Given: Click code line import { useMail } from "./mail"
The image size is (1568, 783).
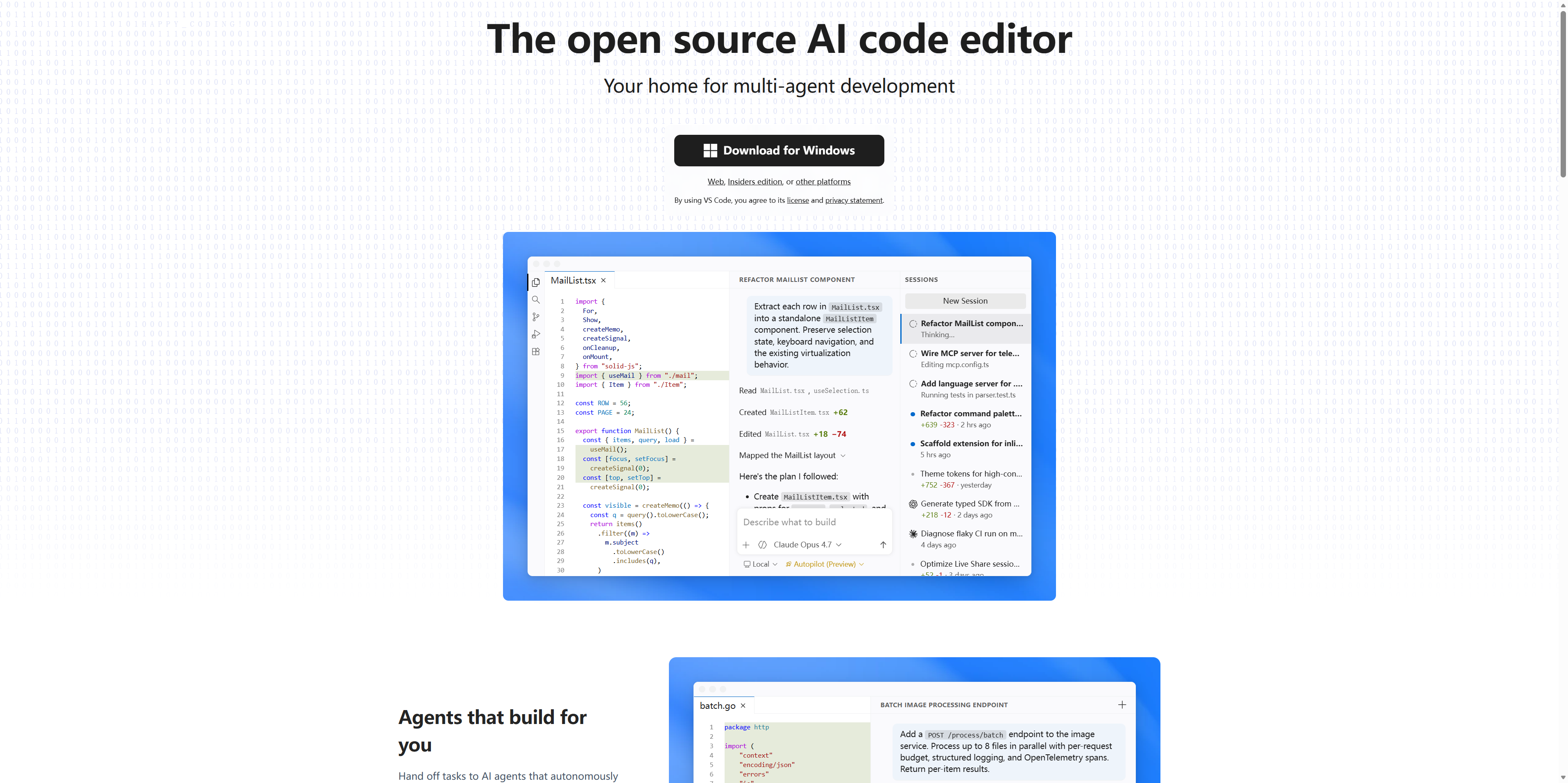Looking at the screenshot, I should [x=636, y=376].
